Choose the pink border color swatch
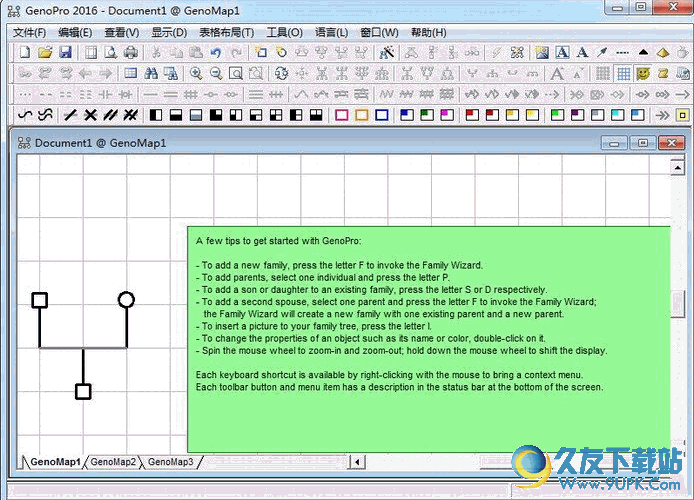 tap(341, 115)
